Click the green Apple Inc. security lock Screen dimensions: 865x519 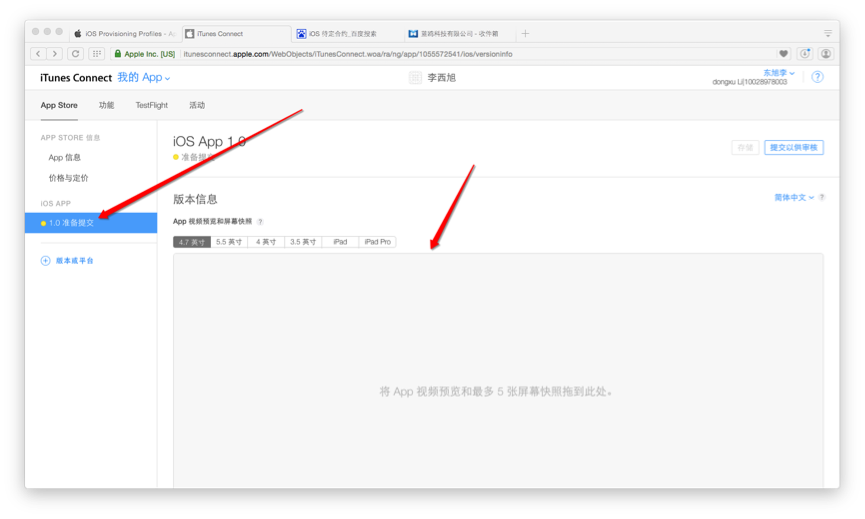coord(118,53)
